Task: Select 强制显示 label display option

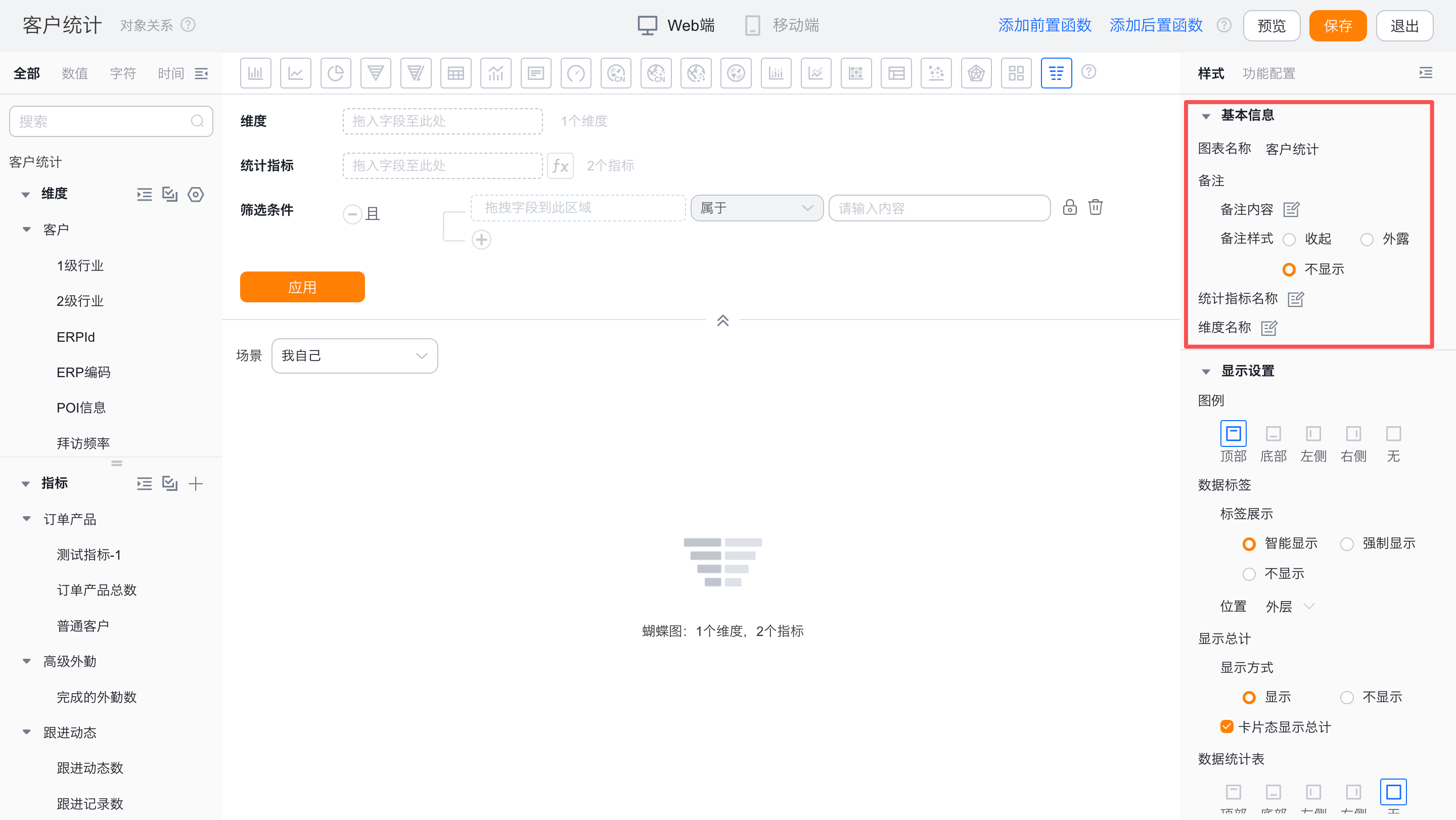Action: pos(1347,544)
